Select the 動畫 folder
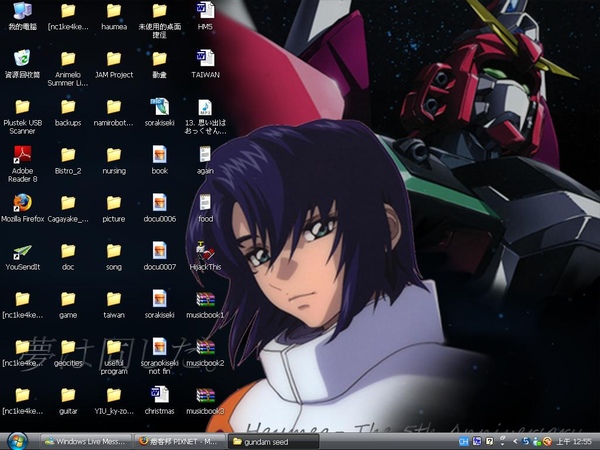Viewport: 600px width, 450px height. 160,64
